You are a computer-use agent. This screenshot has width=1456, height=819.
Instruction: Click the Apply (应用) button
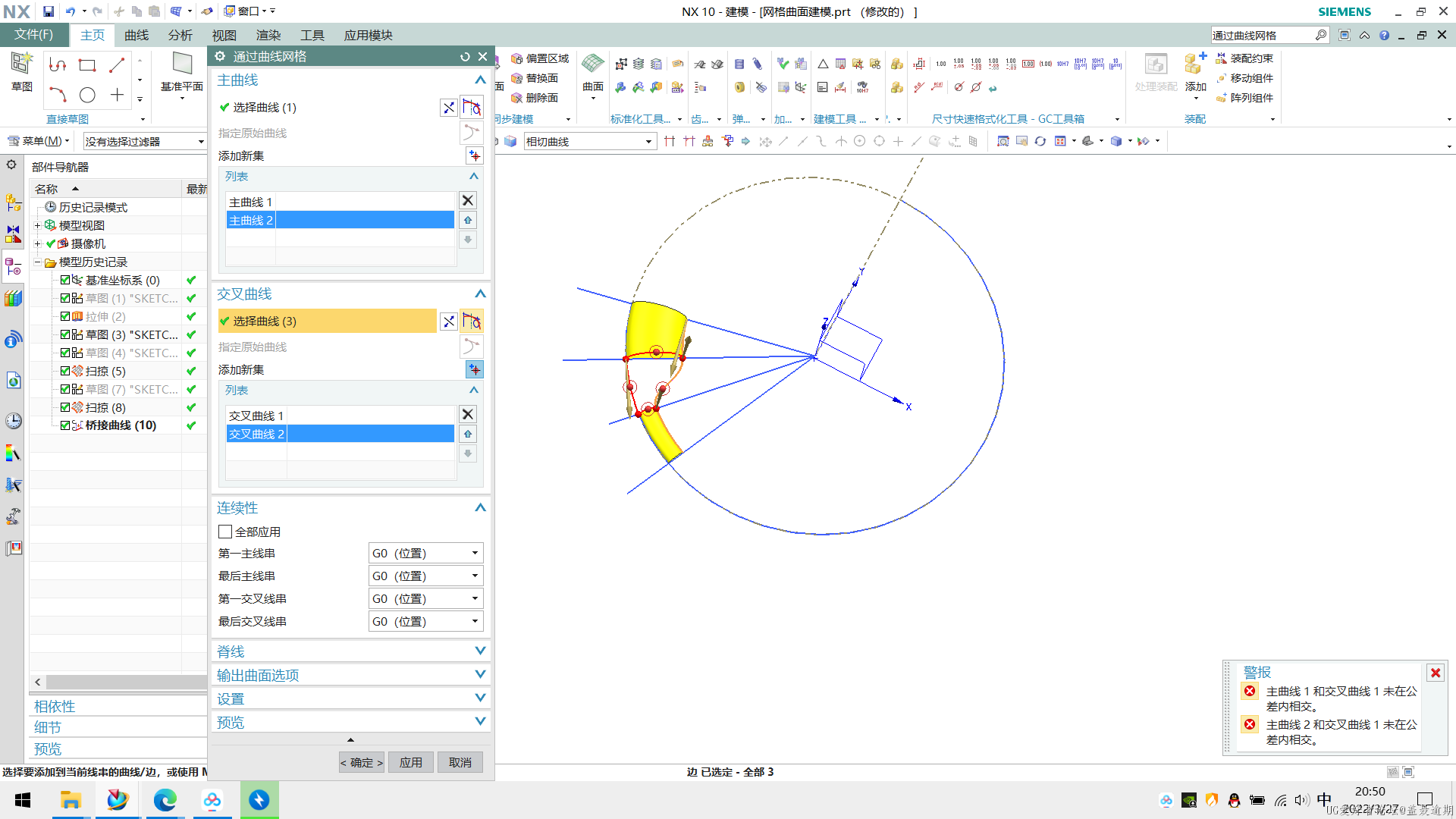tap(411, 762)
